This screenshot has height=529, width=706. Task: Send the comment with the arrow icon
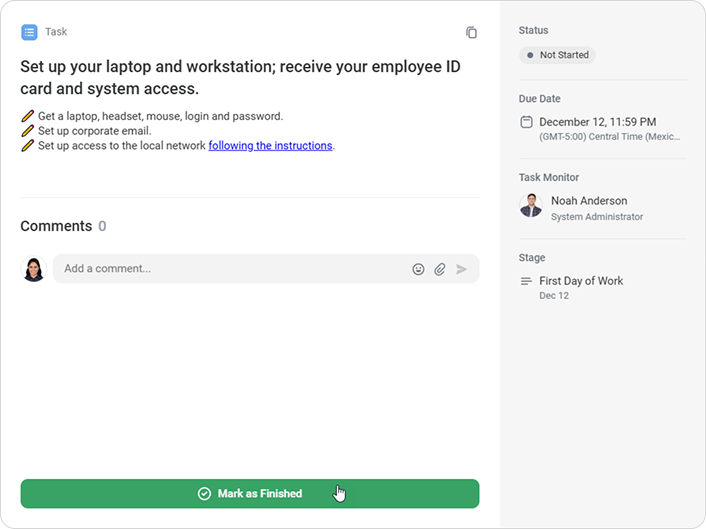click(461, 269)
